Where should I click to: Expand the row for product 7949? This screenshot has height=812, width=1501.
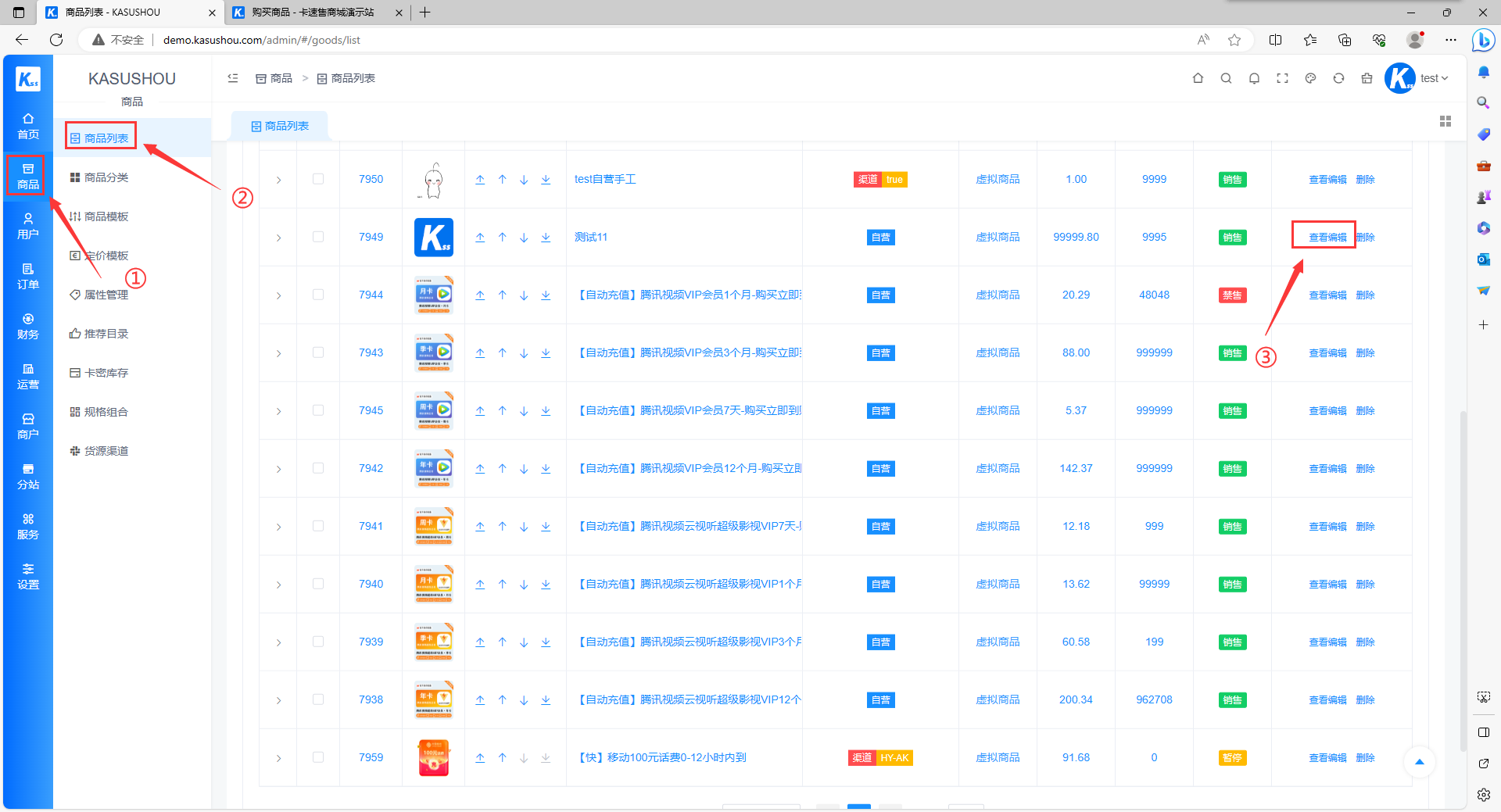pyautogui.click(x=278, y=238)
